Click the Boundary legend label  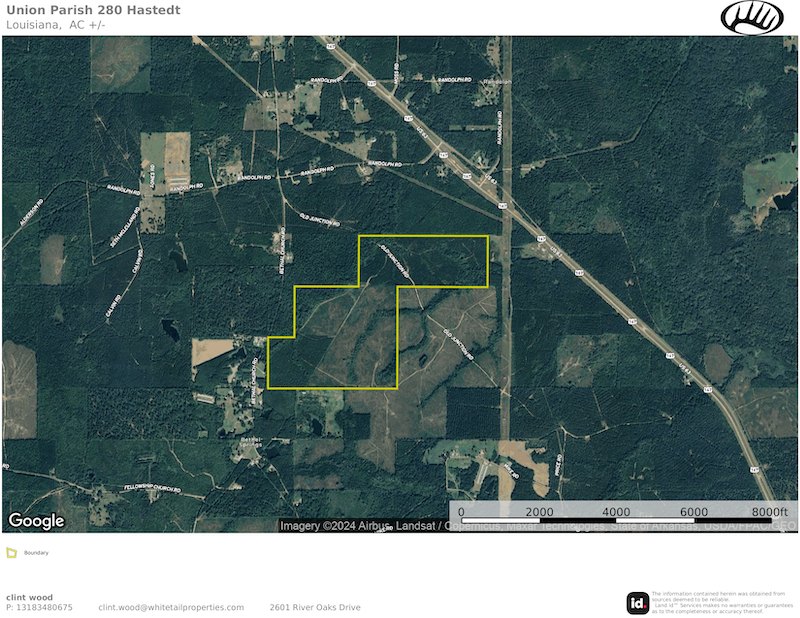[x=36, y=553]
